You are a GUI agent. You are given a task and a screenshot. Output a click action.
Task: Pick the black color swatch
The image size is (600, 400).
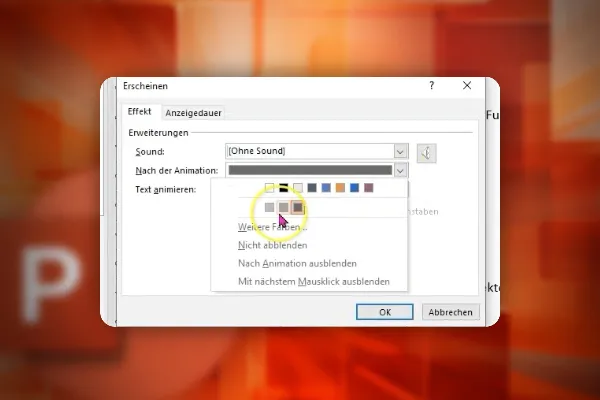coord(284,188)
